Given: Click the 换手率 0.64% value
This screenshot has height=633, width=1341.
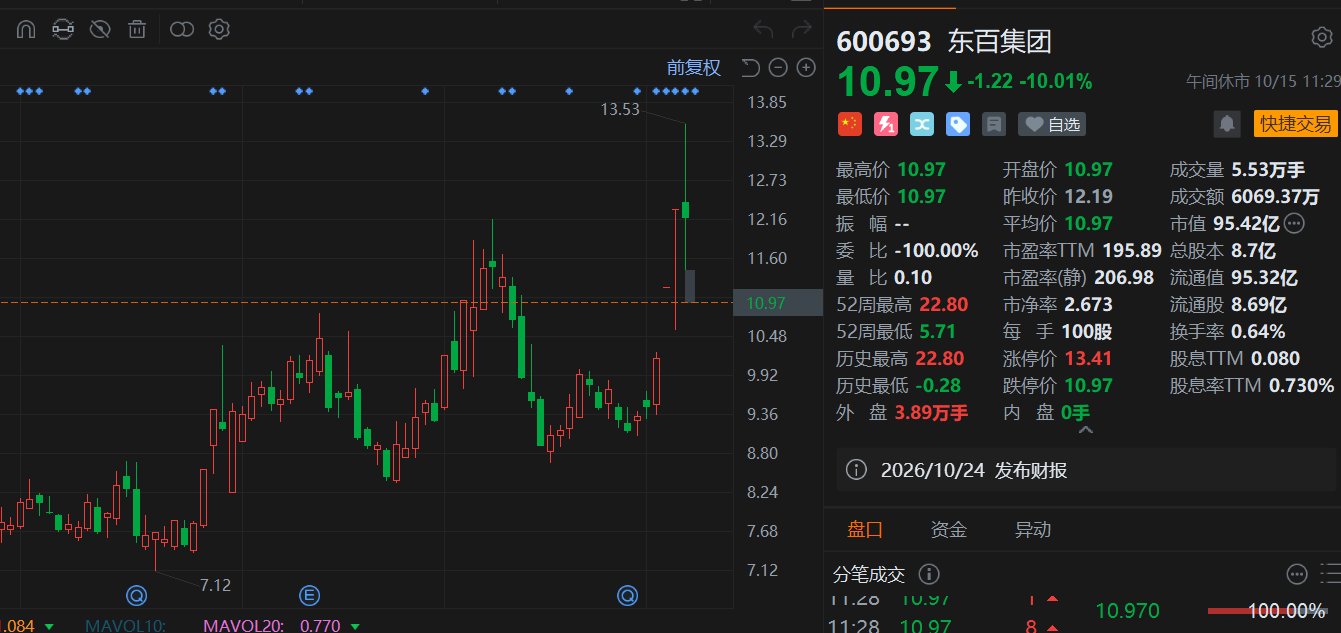Looking at the screenshot, I should pos(1258,331).
